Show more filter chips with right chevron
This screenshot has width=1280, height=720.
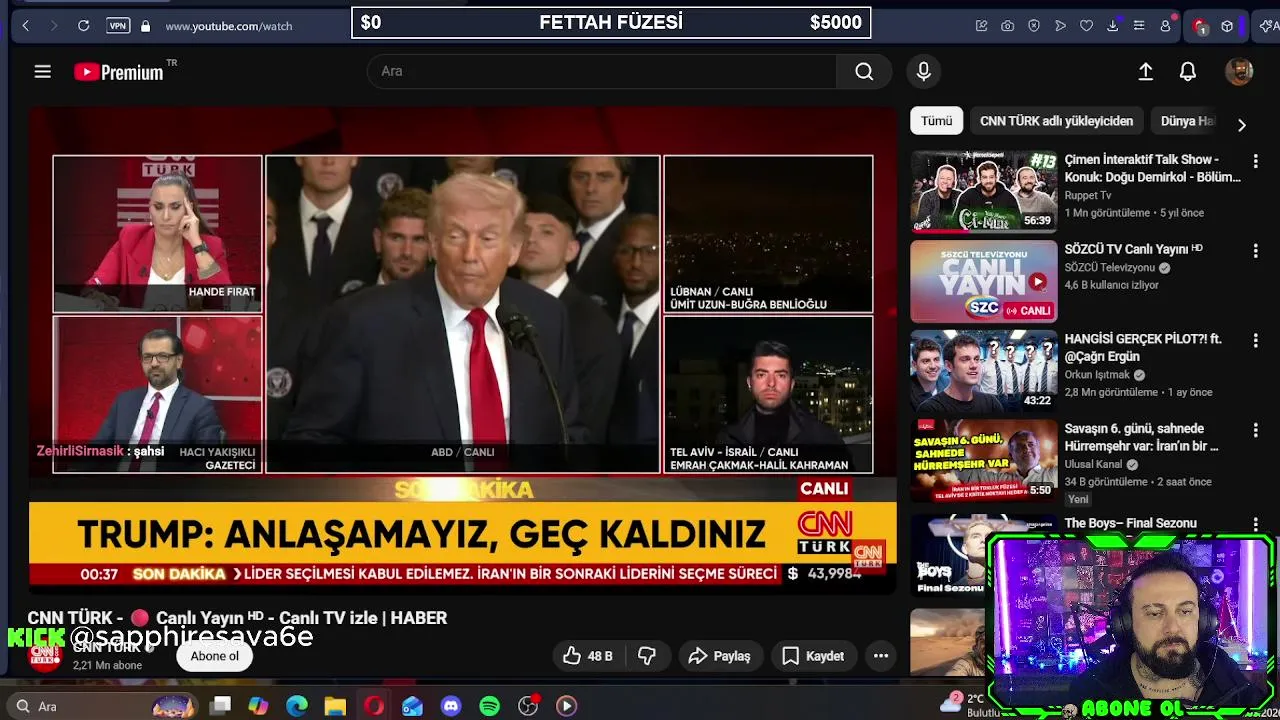1241,125
